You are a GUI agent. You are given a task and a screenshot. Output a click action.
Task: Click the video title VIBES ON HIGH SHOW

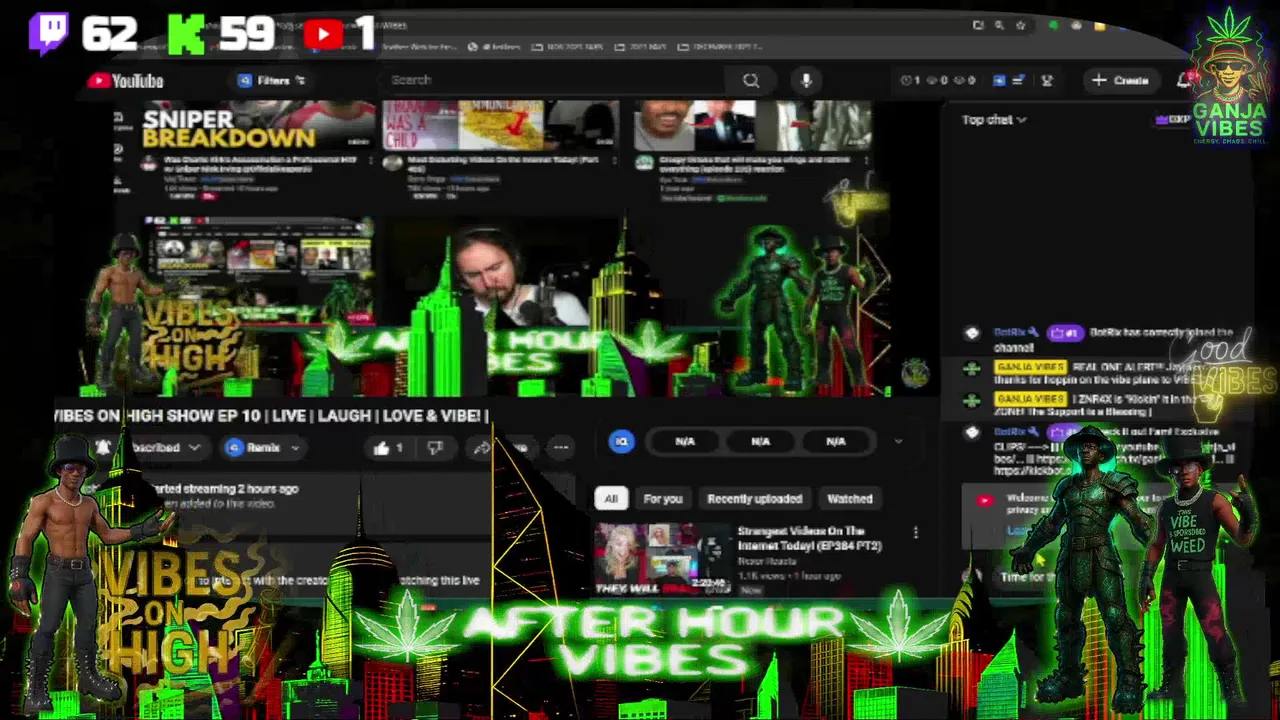271,415
